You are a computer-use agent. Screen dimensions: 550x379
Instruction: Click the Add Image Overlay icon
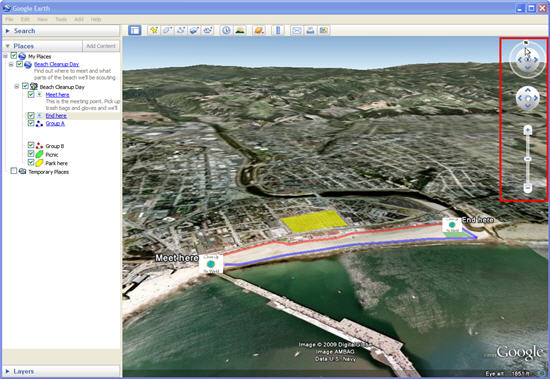point(194,31)
